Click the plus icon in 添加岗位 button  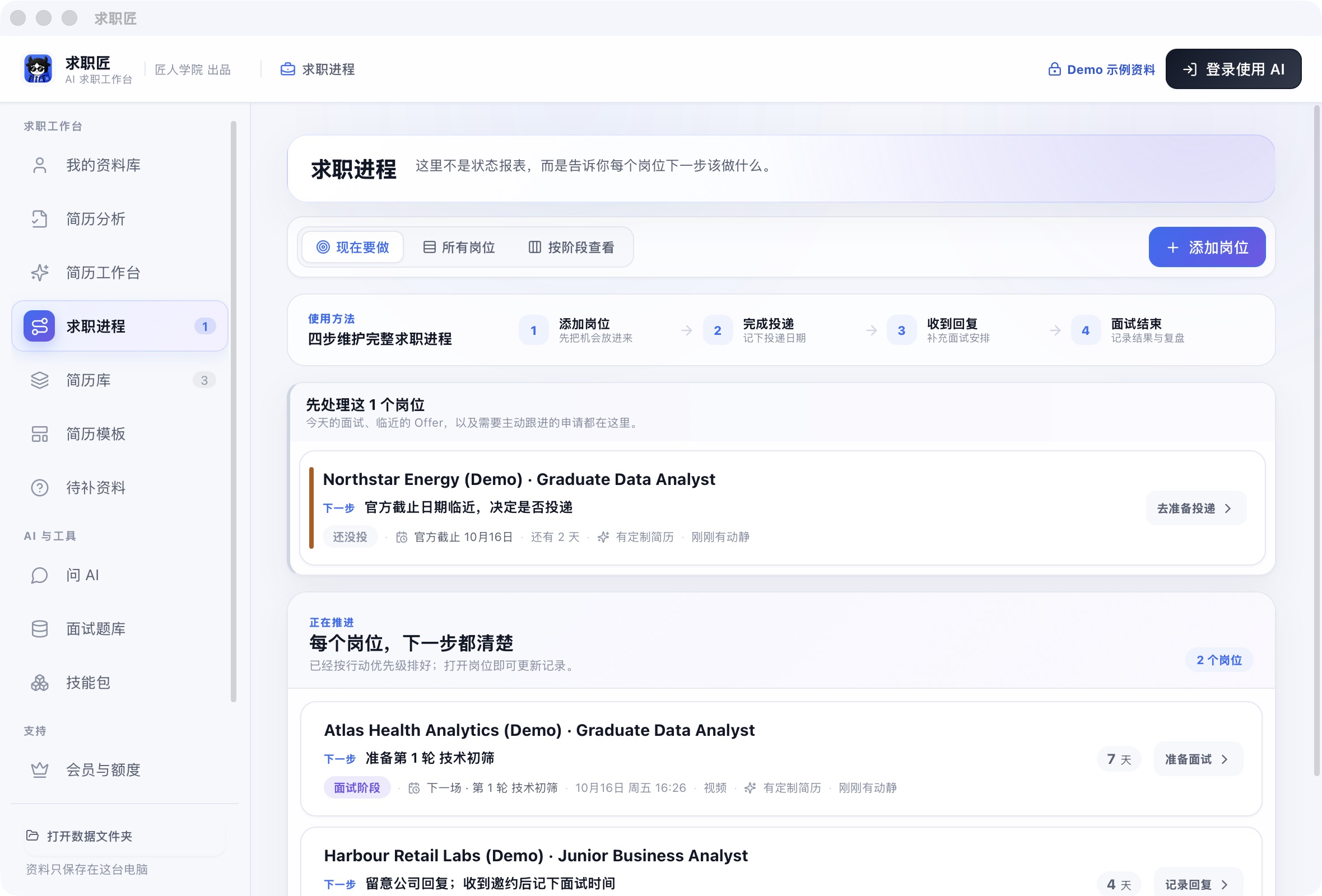[1173, 248]
